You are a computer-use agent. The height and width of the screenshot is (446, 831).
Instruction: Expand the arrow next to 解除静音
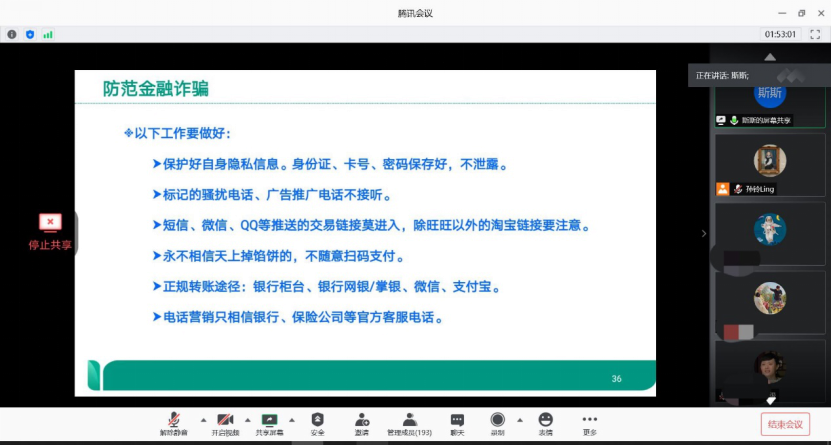(203, 420)
